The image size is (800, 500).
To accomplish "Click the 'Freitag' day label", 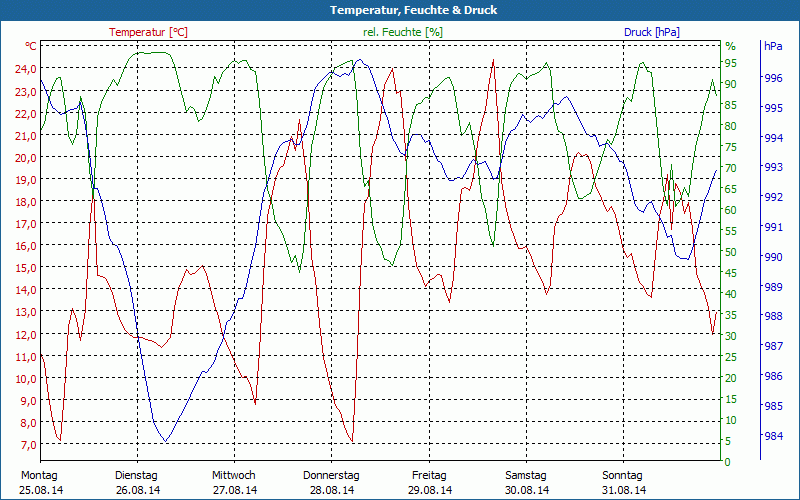I will tap(429, 476).
